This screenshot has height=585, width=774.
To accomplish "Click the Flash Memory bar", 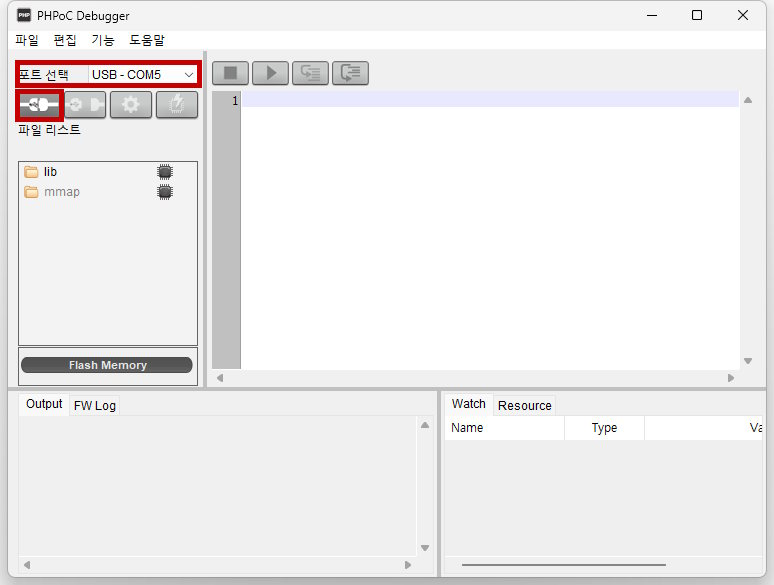I will [x=107, y=365].
